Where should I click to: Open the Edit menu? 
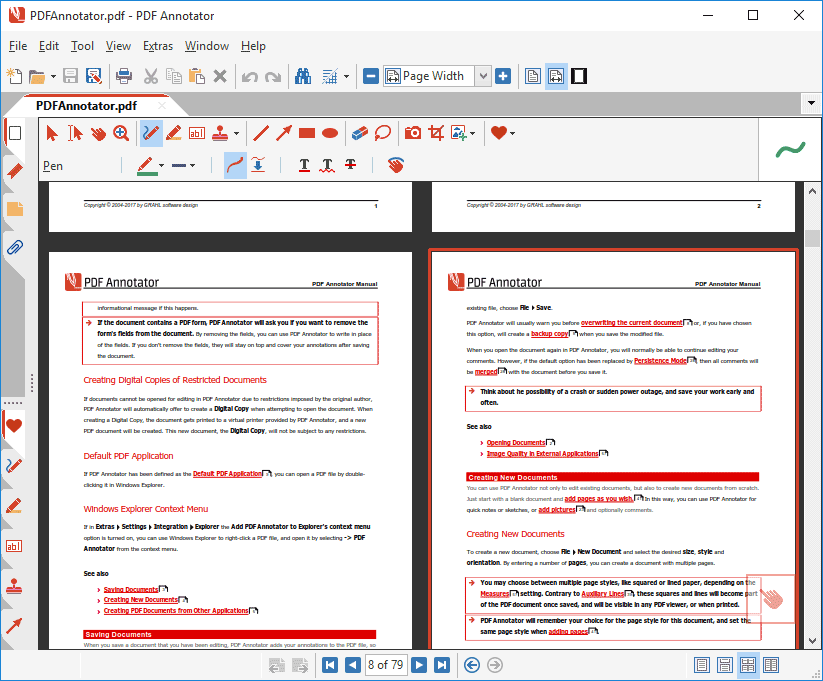(49, 46)
